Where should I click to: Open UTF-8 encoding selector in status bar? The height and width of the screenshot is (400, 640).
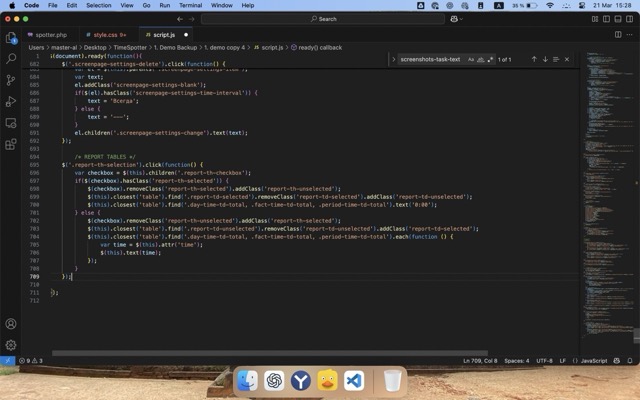point(544,360)
